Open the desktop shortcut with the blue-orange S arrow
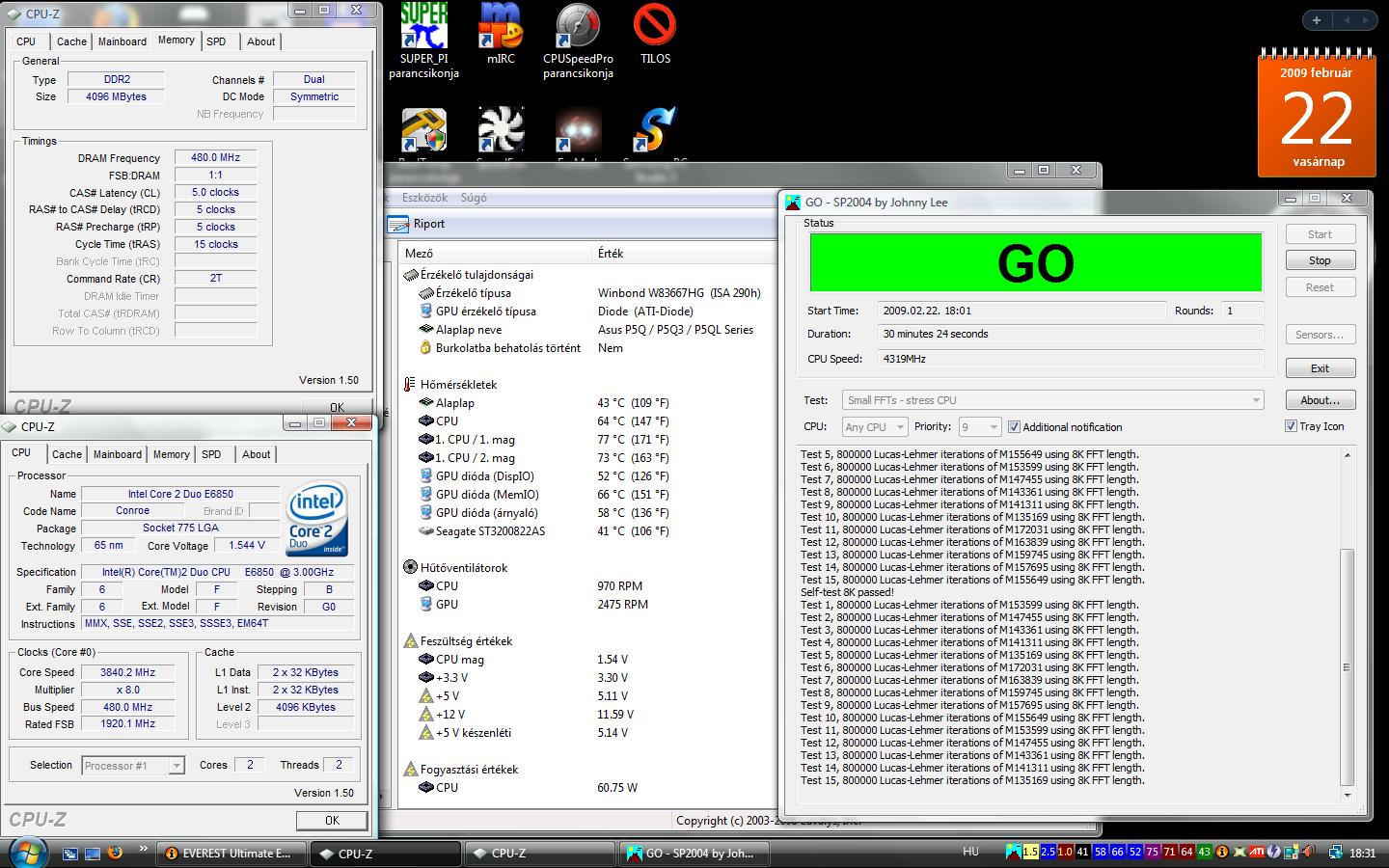This screenshot has width=1389, height=868. tap(655, 130)
